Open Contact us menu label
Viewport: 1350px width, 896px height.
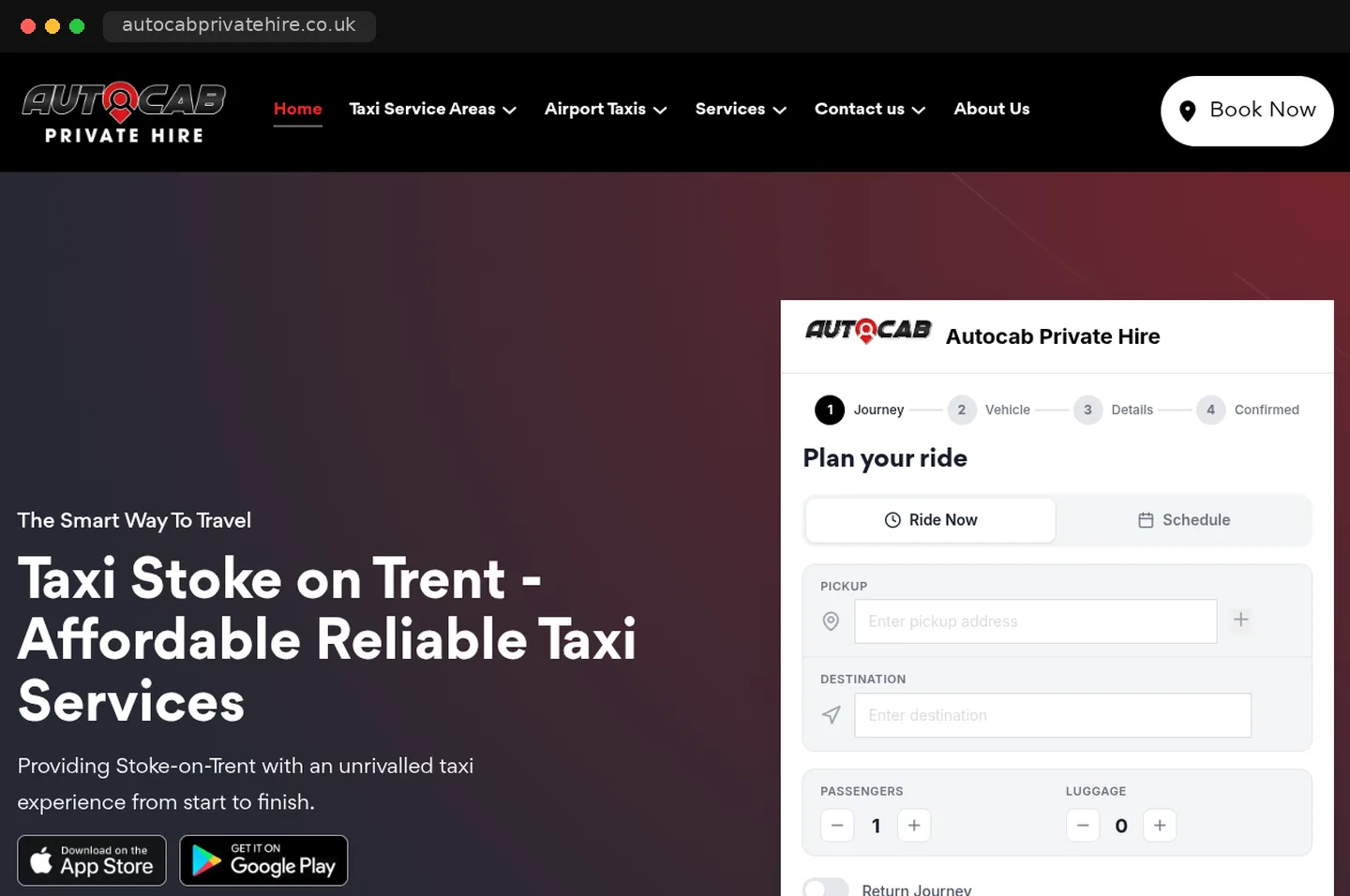pyautogui.click(x=860, y=109)
